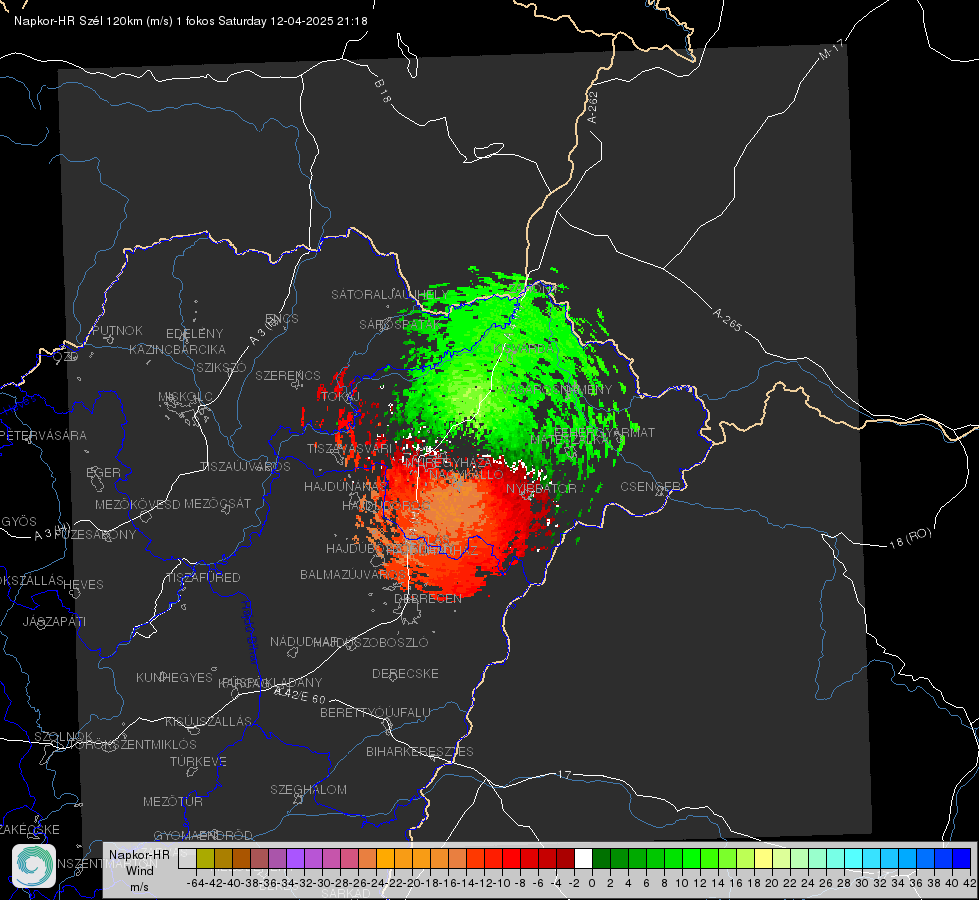
Task: Click the A-262 road label
Action: coord(592,107)
